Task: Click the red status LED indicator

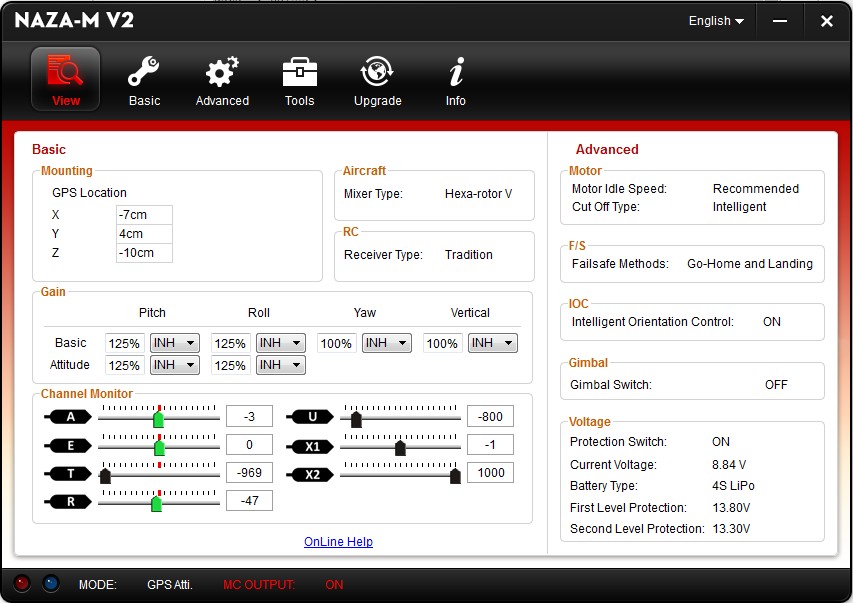Action: coord(23,584)
